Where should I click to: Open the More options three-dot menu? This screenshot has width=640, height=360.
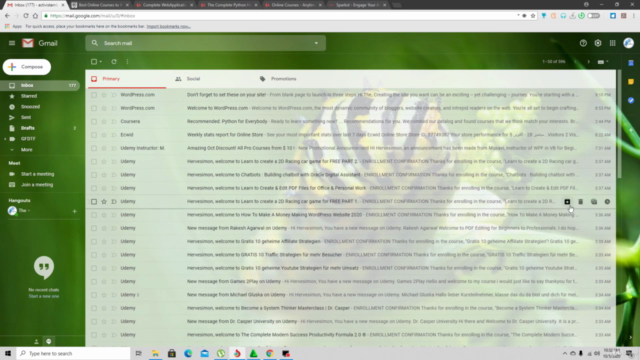[x=127, y=62]
